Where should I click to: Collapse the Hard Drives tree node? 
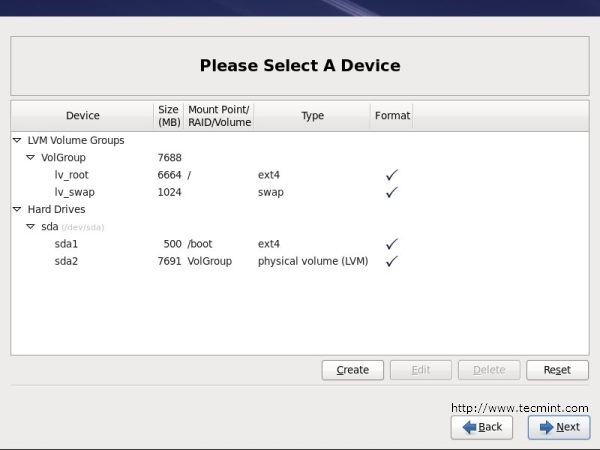coord(17,209)
